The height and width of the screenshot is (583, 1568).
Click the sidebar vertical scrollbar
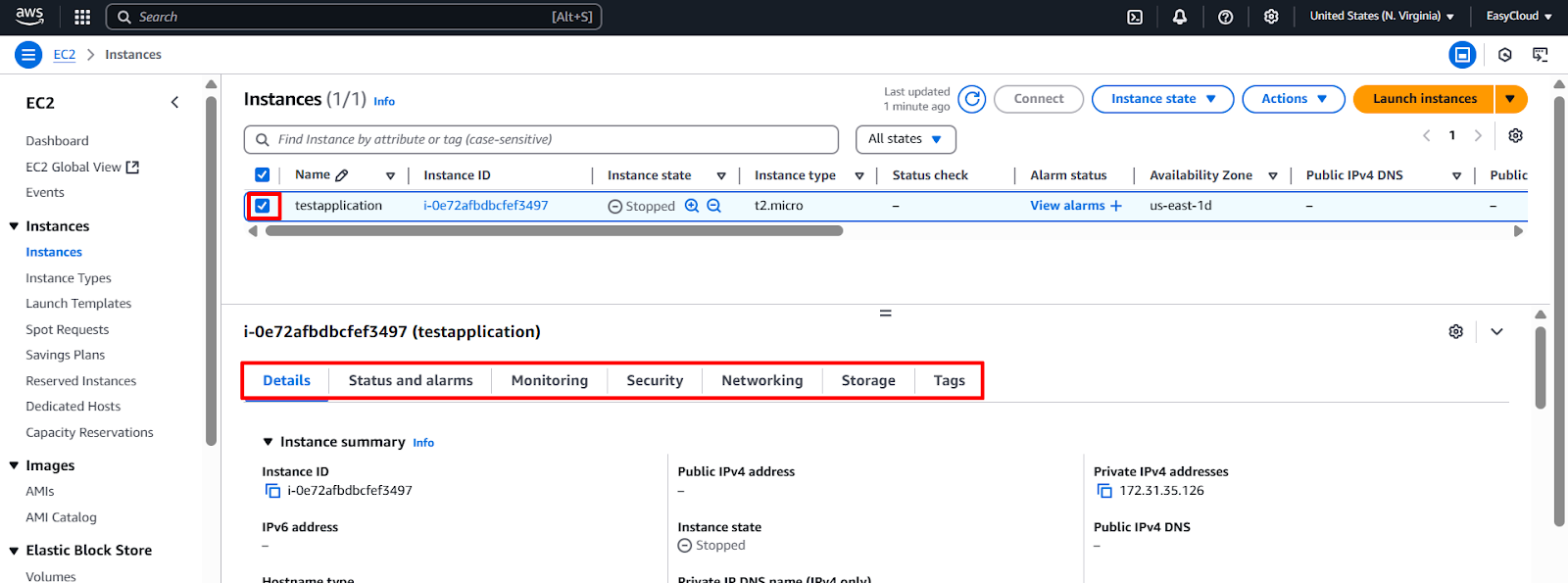click(x=211, y=269)
